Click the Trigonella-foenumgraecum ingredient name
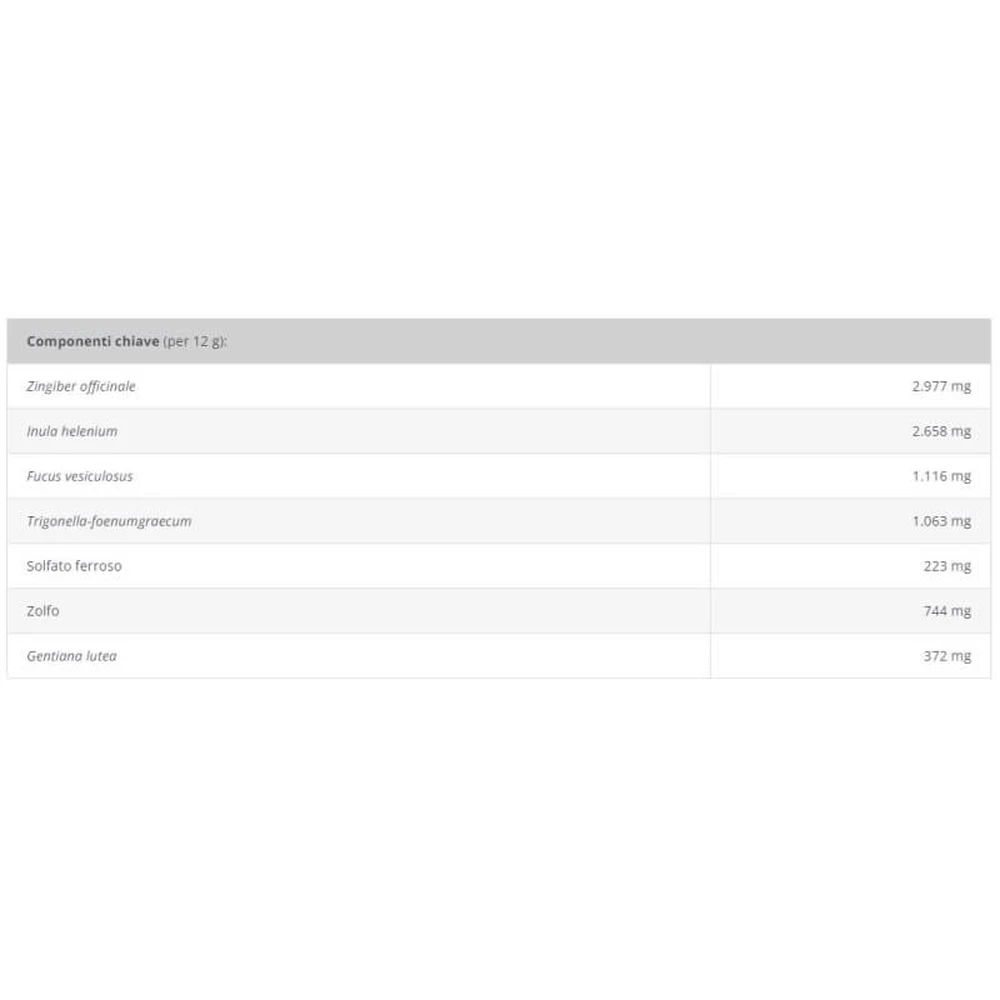Viewport: 1000px width, 1000px height. click(x=109, y=521)
